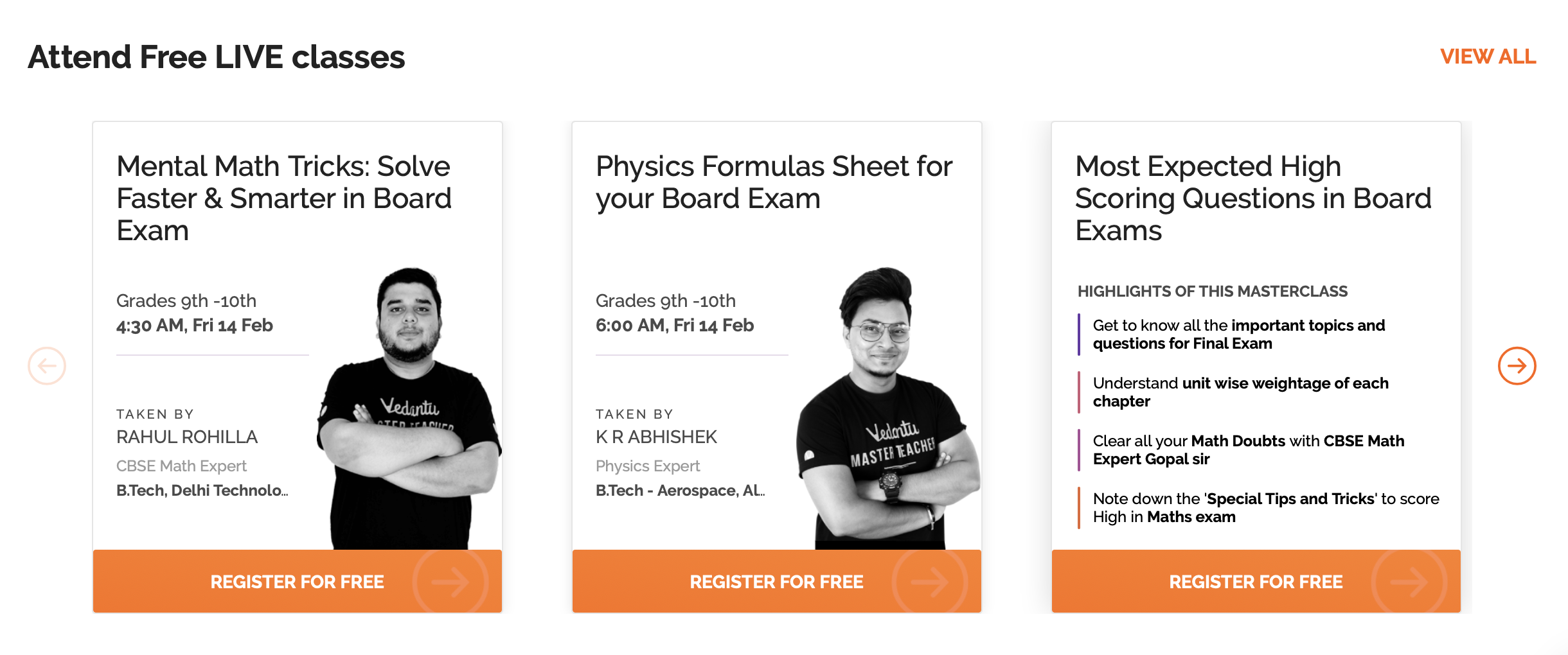1568x655 pixels.
Task: Click the previous carousel arrow icon
Action: [x=47, y=366]
